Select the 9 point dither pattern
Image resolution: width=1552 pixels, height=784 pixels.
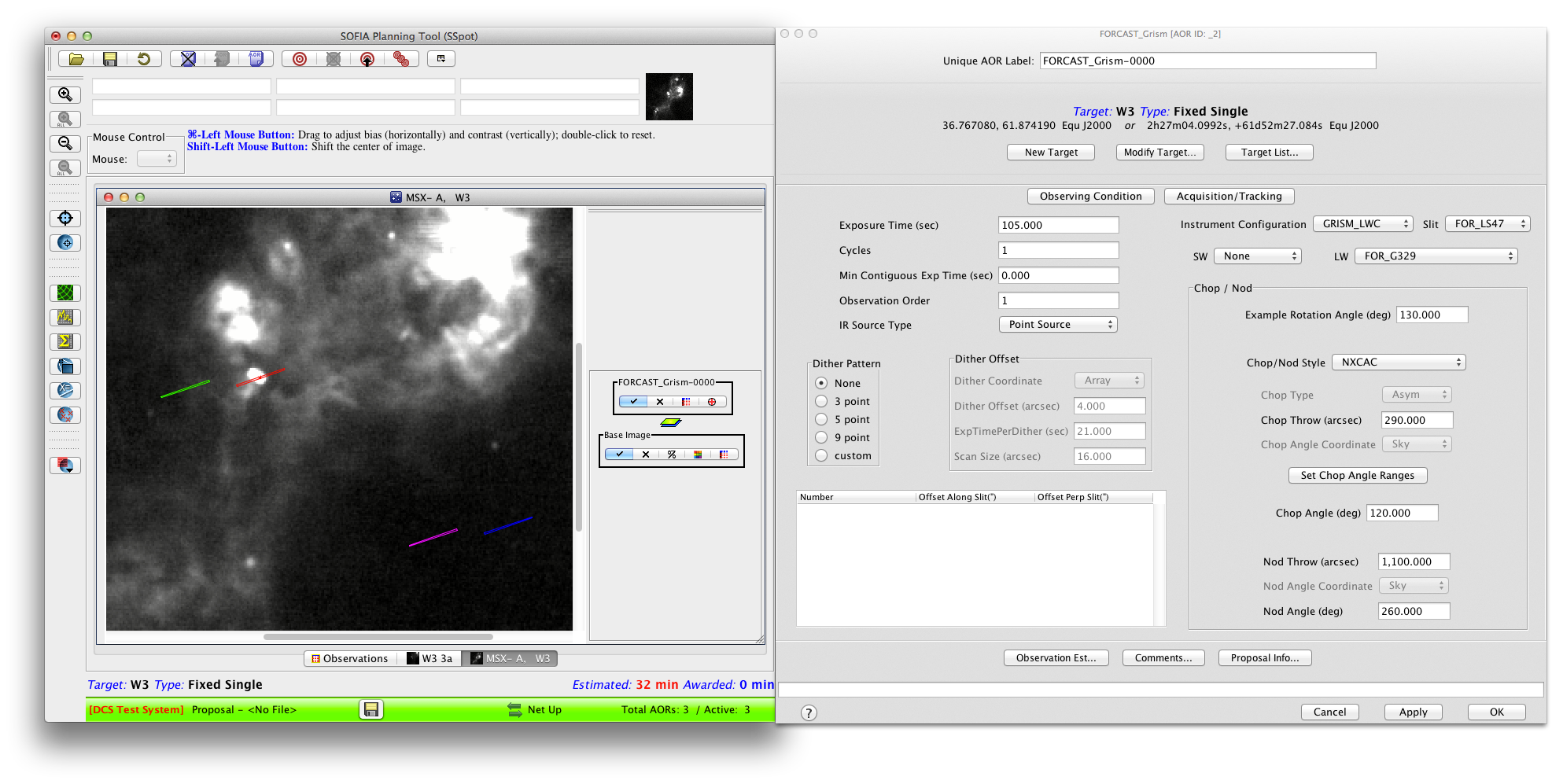click(x=821, y=438)
